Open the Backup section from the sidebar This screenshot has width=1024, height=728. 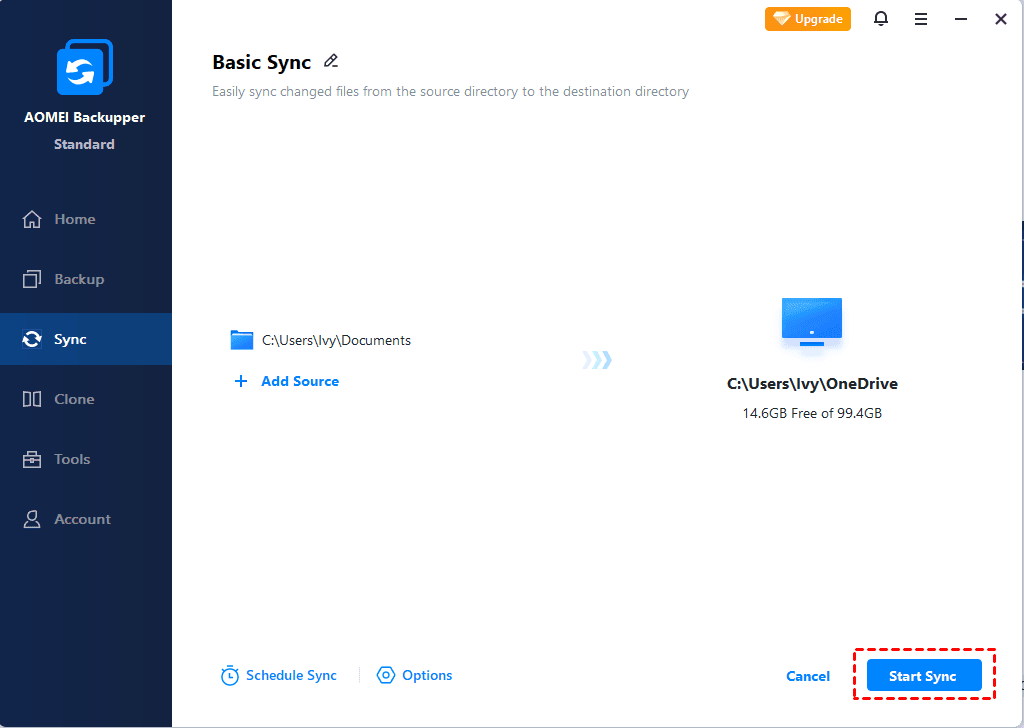pos(30,278)
